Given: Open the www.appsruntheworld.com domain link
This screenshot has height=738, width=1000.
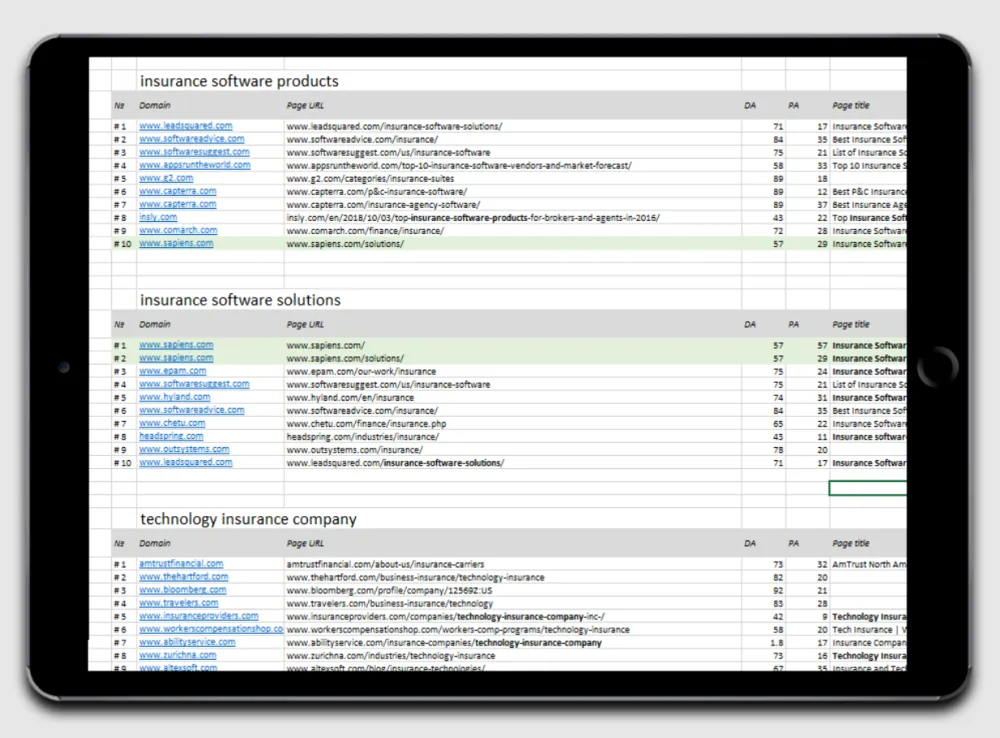Looking at the screenshot, I should click(195, 165).
